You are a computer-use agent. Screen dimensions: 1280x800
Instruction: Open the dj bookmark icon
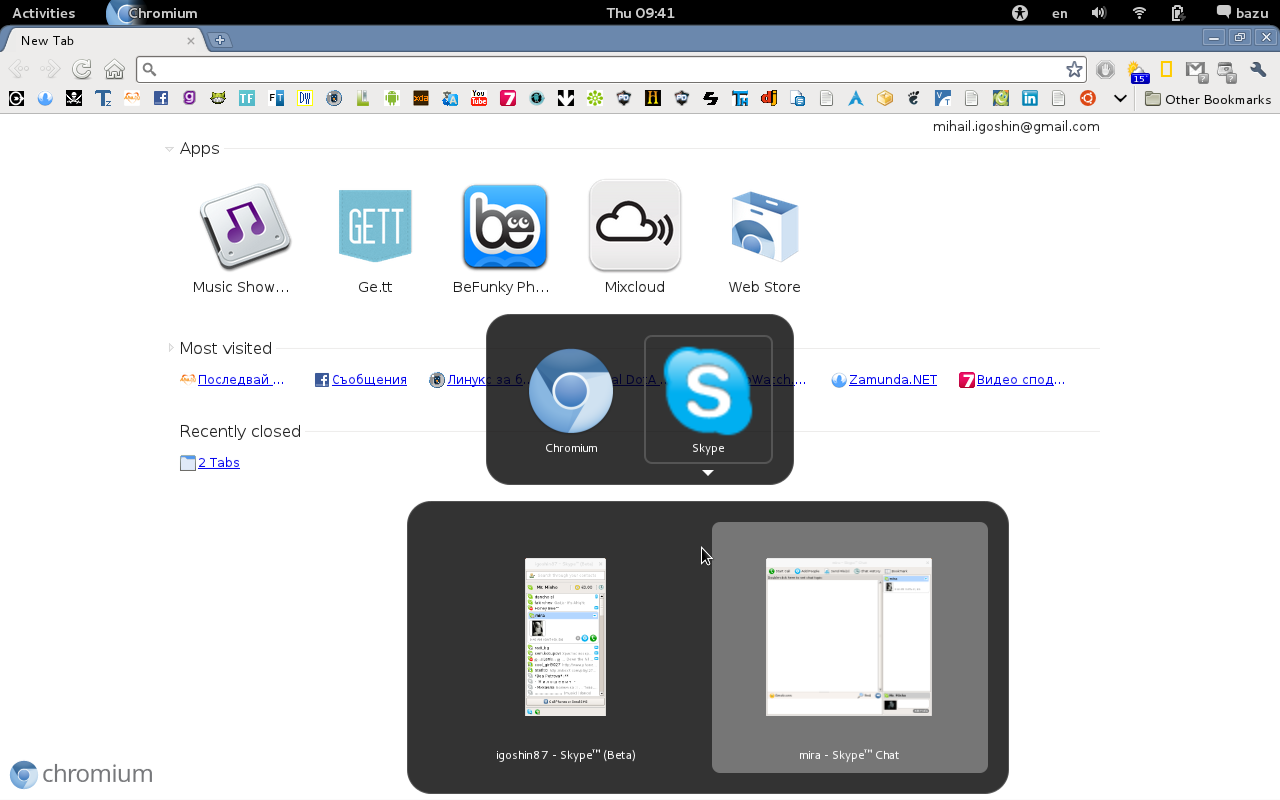pyautogui.click(x=769, y=98)
